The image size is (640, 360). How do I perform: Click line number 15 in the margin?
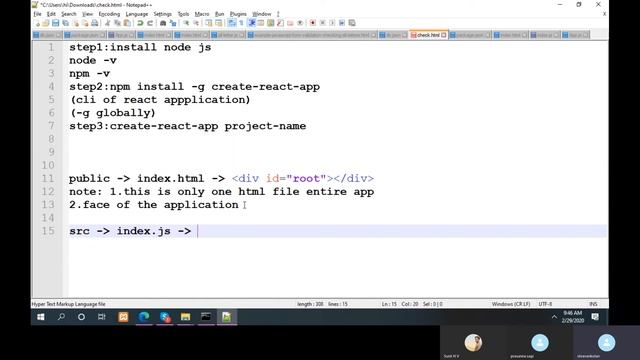tap(48, 231)
